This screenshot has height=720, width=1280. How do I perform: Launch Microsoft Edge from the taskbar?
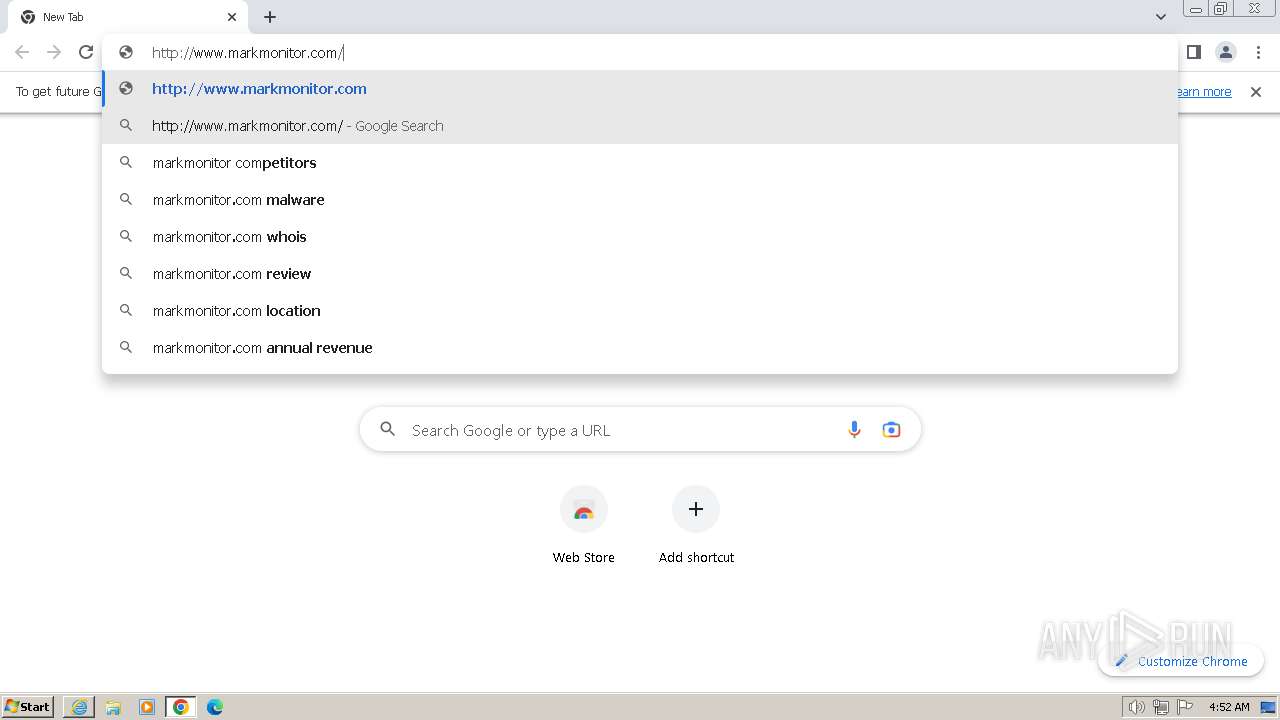[215, 707]
